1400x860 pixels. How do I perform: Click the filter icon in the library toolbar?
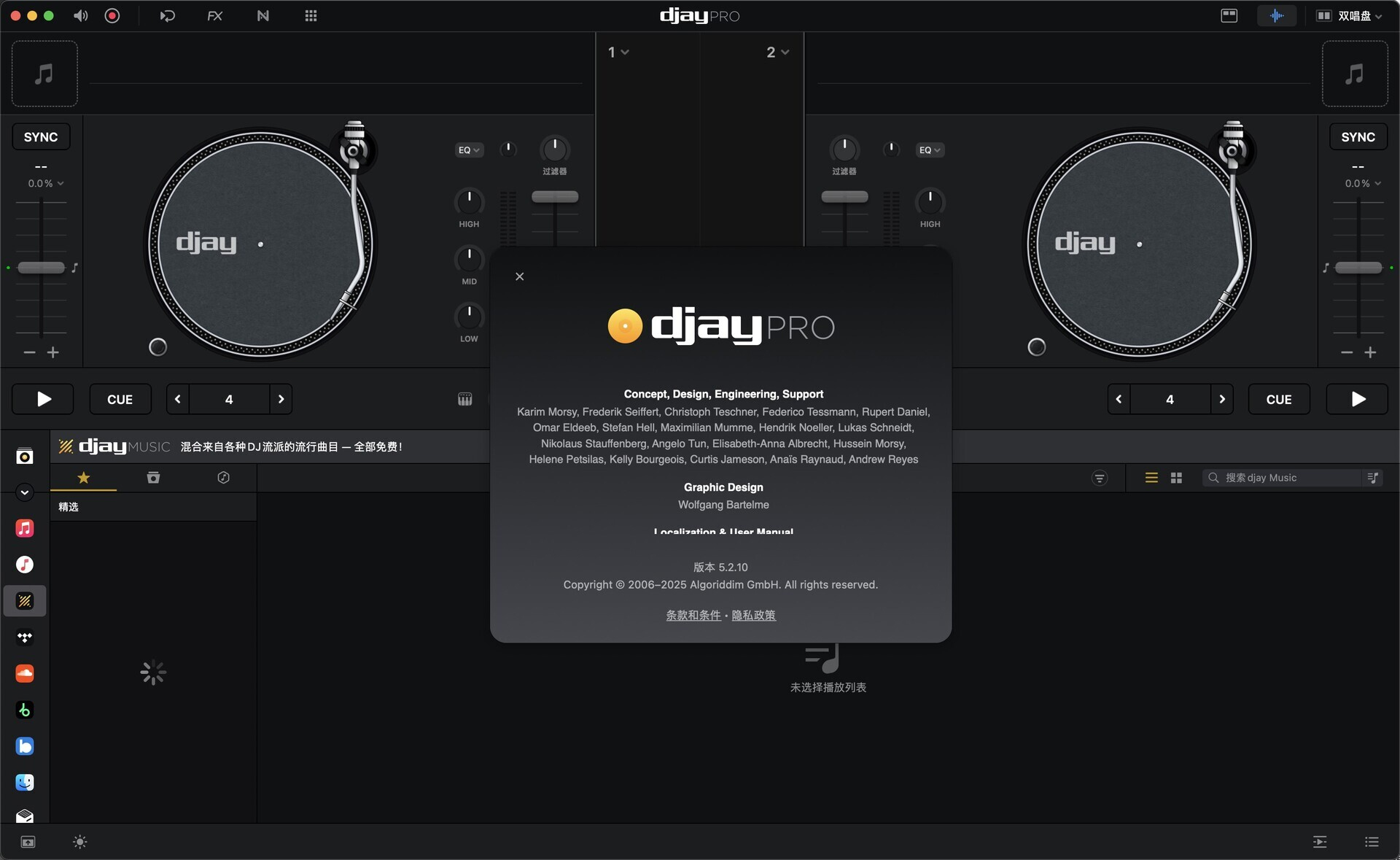point(1100,479)
